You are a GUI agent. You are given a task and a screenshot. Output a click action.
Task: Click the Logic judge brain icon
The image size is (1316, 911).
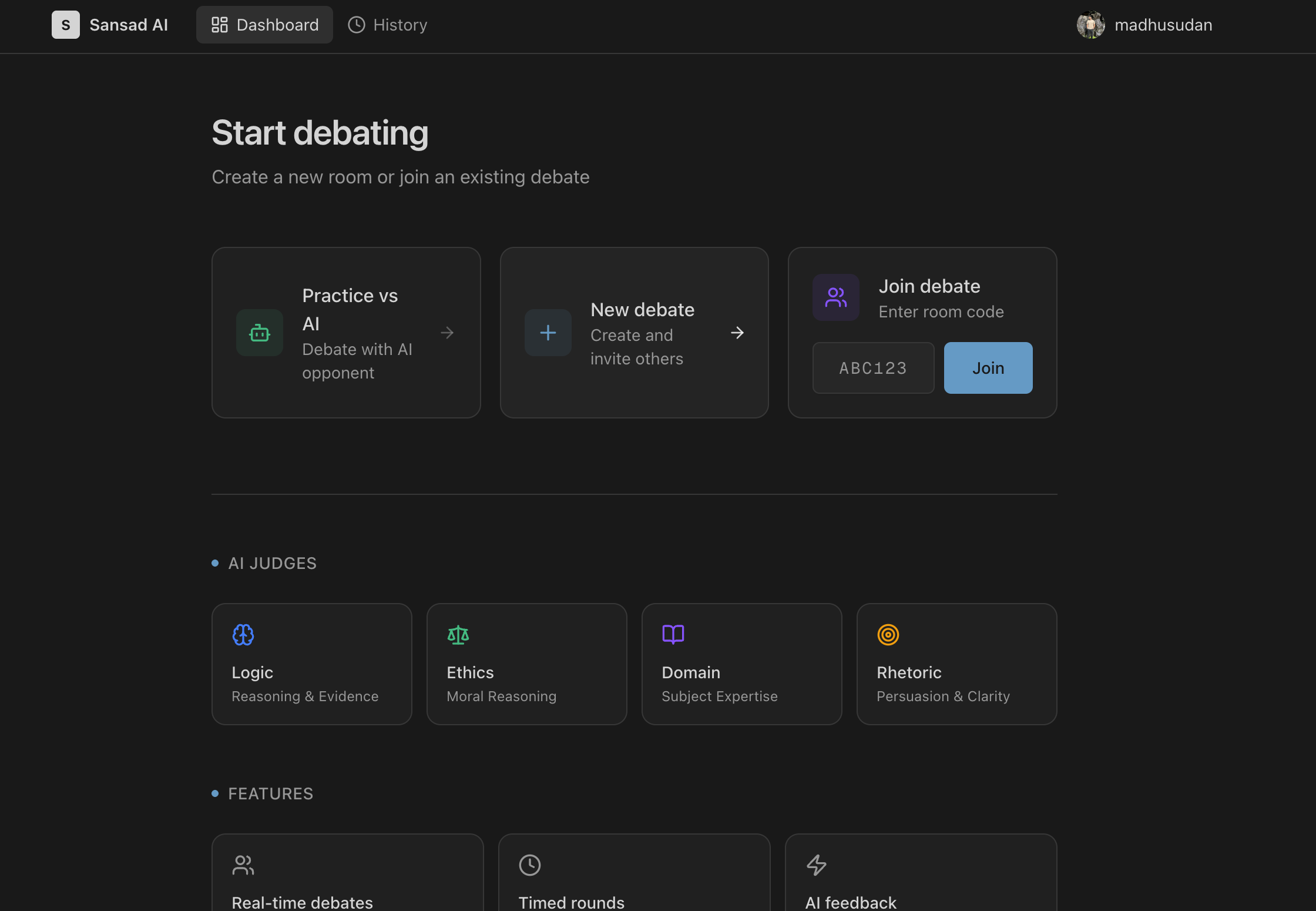coord(243,635)
